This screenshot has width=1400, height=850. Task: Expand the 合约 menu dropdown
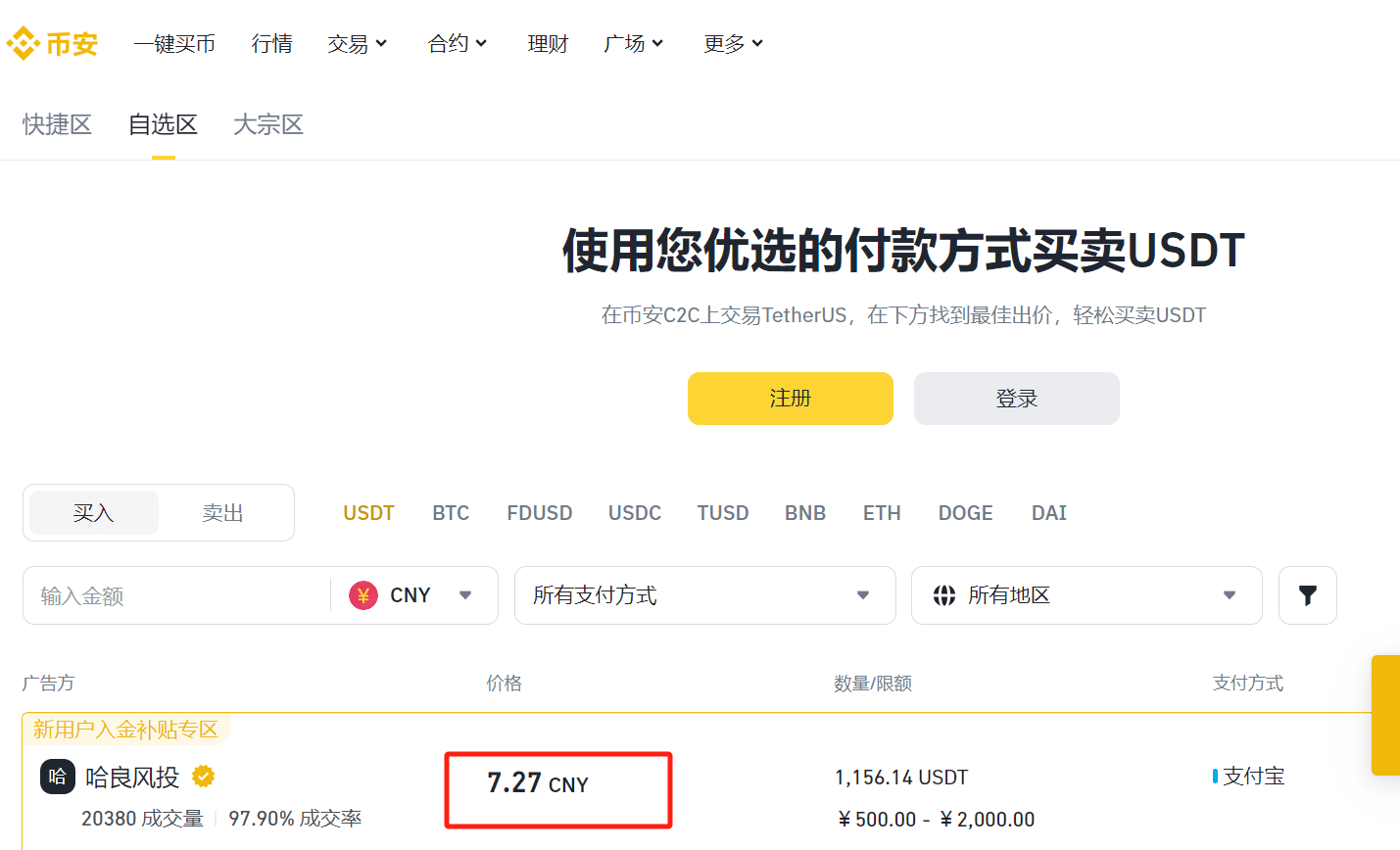coord(458,44)
